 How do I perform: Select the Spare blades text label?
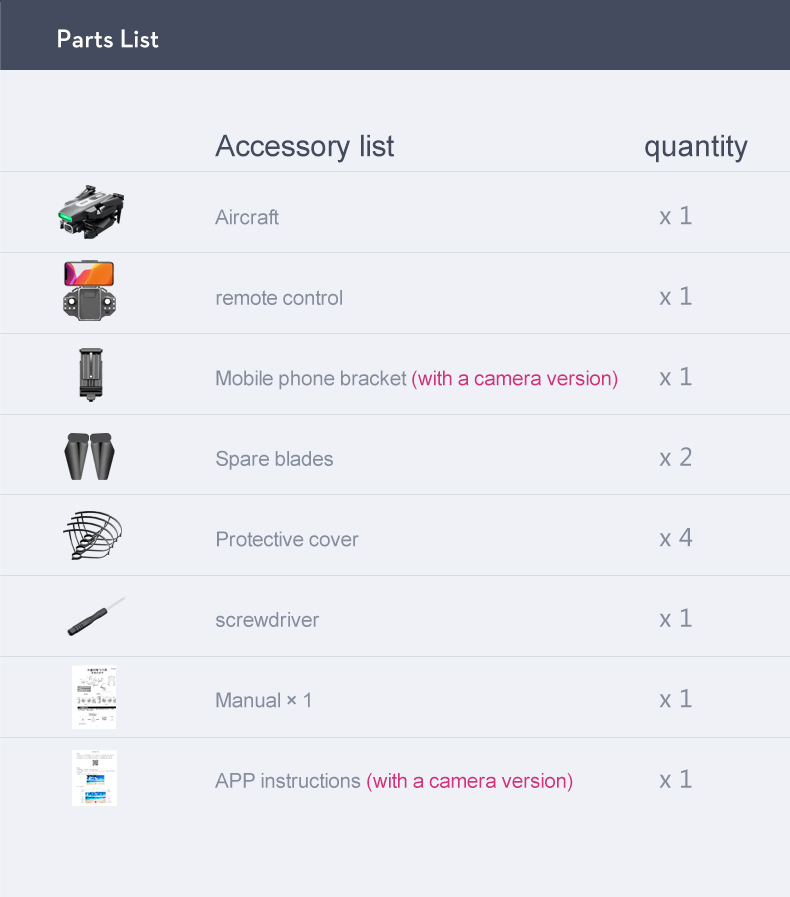click(274, 459)
